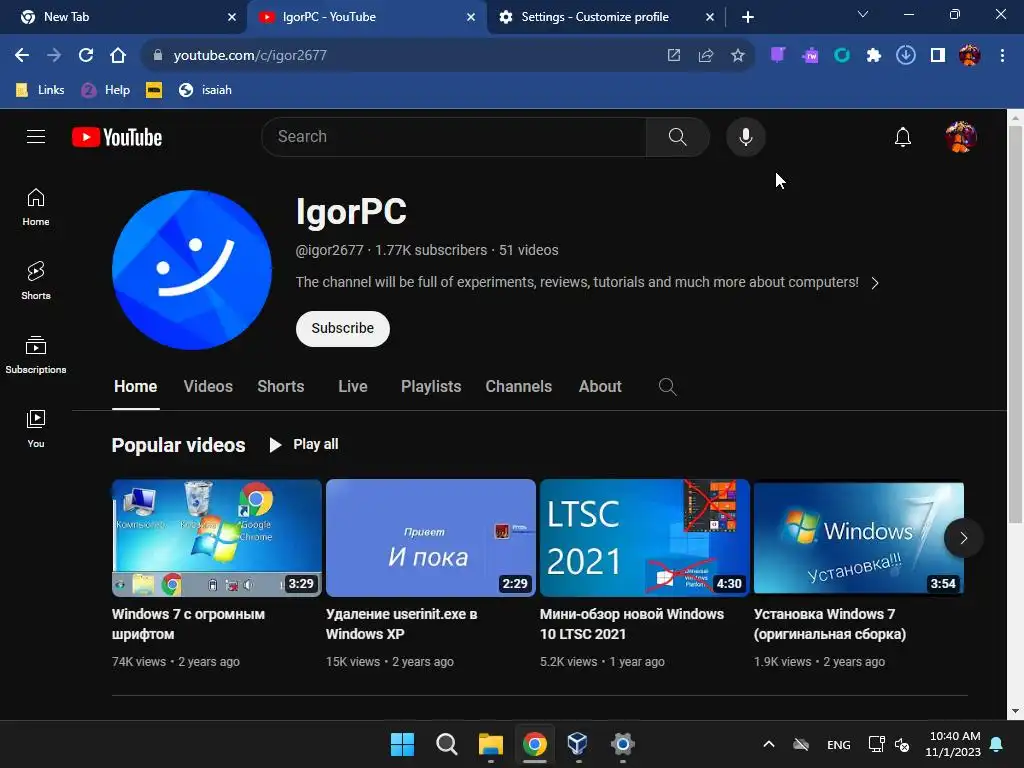Screen dimensions: 1024x768
Task: Switch to the channel Shorts tab
Action: (x=281, y=387)
